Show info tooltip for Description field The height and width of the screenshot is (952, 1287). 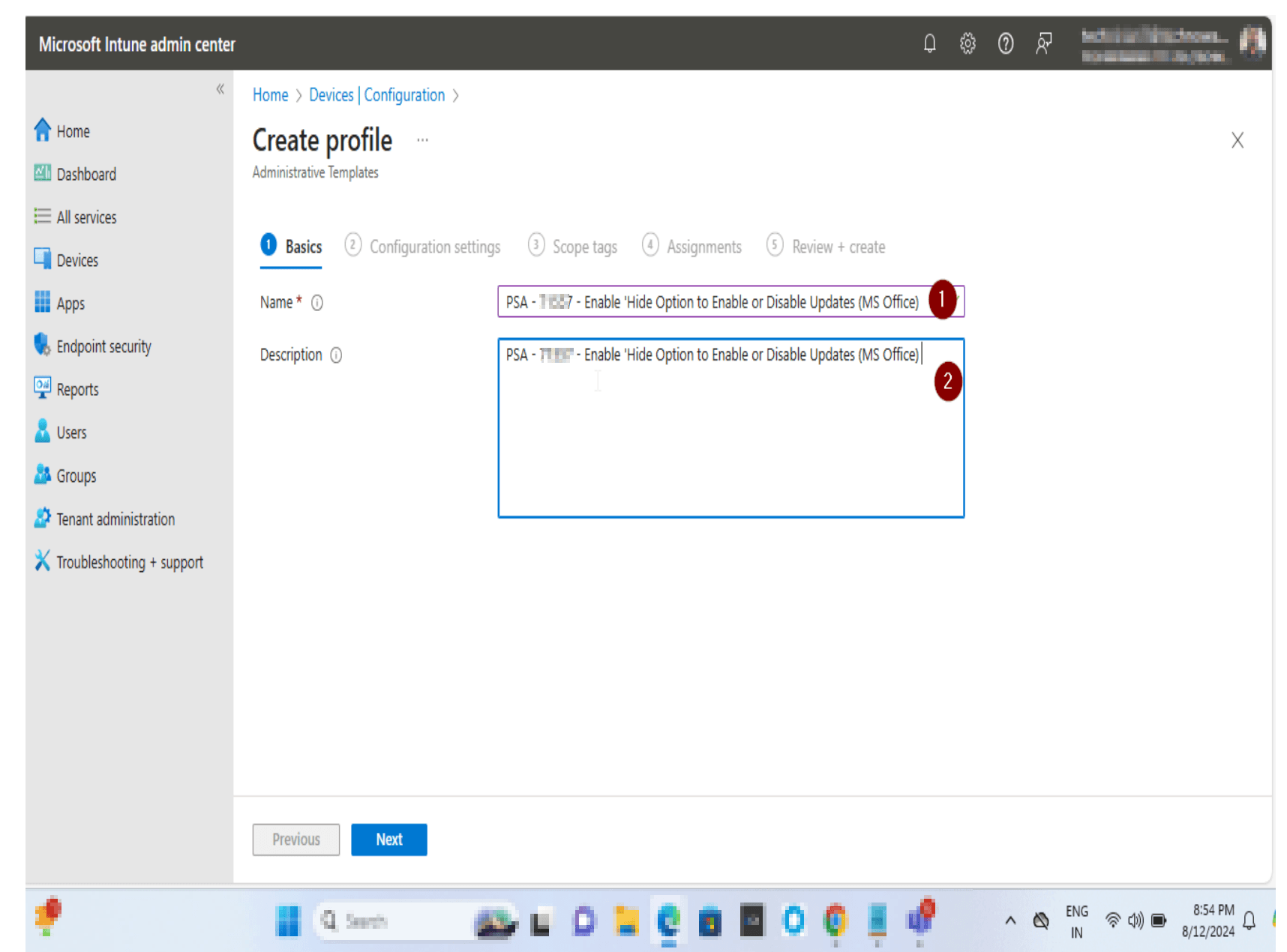click(337, 355)
